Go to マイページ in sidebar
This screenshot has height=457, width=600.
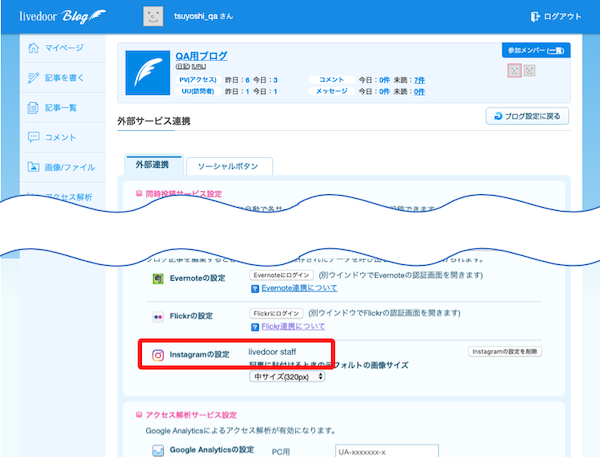point(64,48)
